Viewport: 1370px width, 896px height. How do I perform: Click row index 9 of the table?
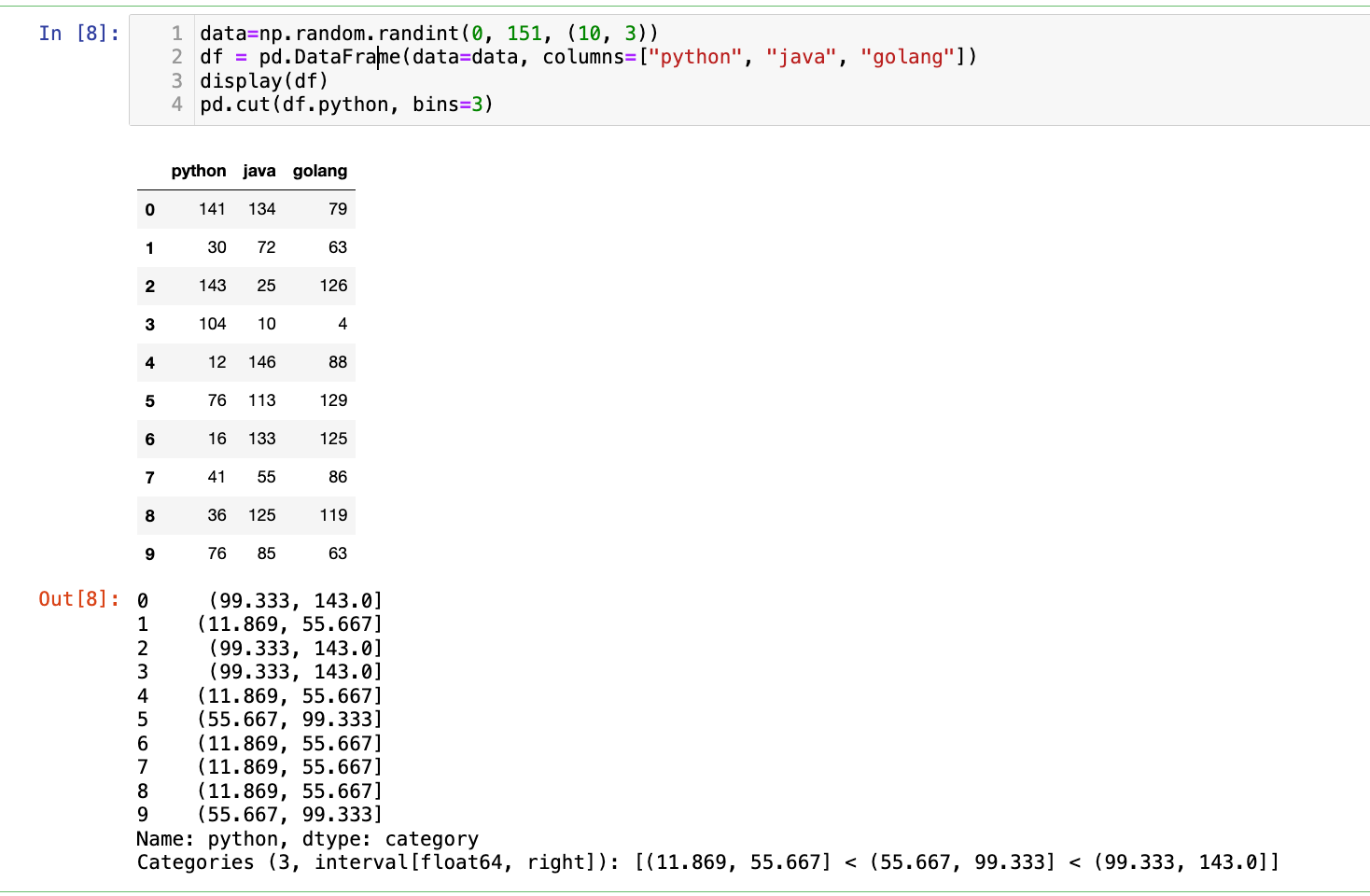pyautogui.click(x=149, y=554)
